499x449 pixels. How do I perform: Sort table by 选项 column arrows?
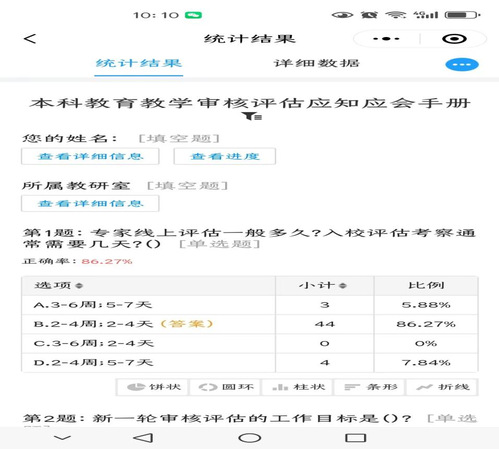coord(79,286)
